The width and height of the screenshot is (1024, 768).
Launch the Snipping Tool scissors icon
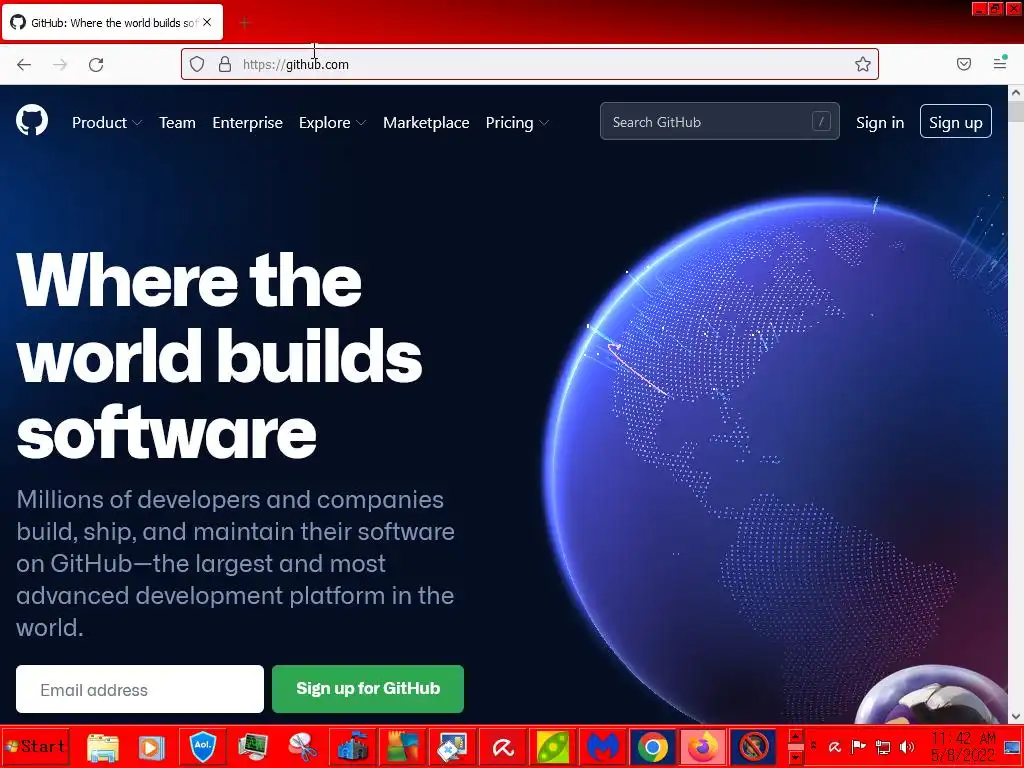302,746
